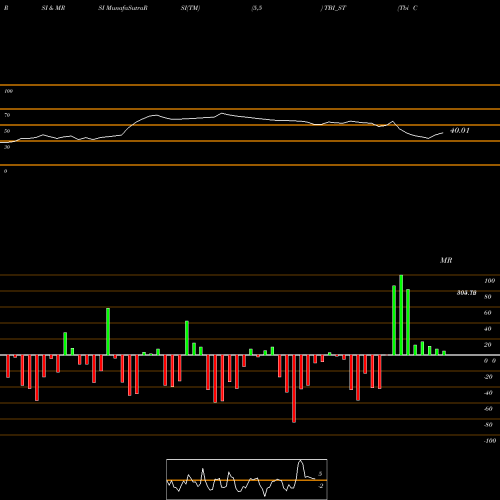Image resolution: width=500 pixels, height=500 pixels.
Task: Click the 303.78 value near MR axis
Action: click(x=466, y=293)
